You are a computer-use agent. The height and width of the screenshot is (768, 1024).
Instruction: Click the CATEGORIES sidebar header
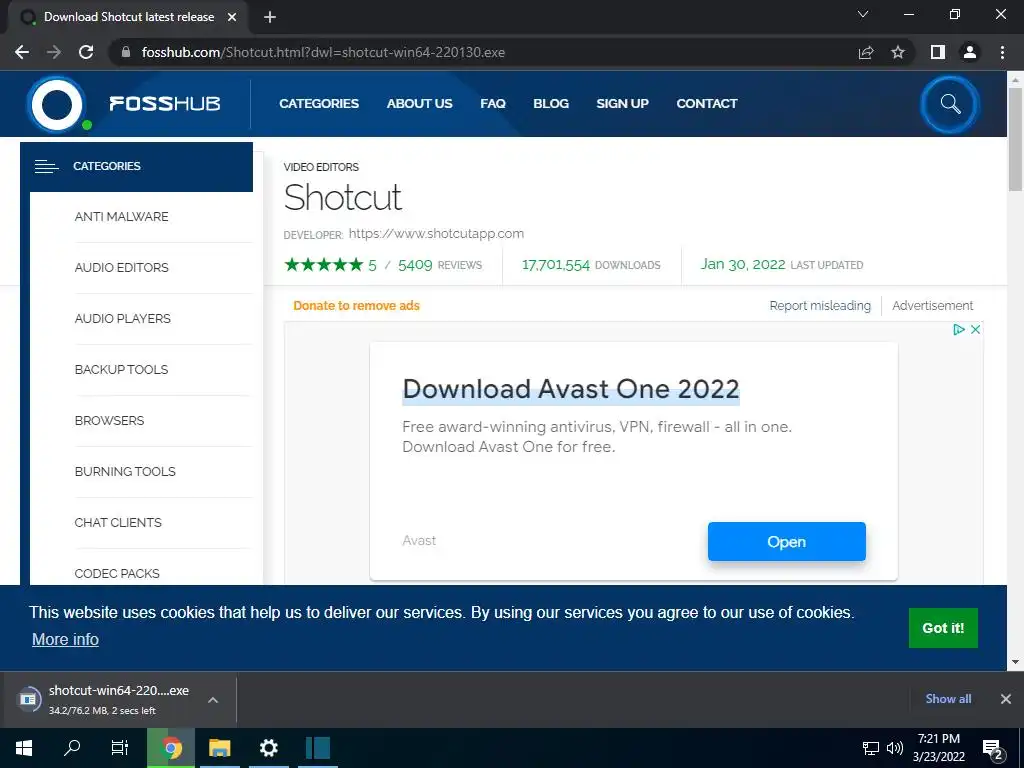[136, 167]
